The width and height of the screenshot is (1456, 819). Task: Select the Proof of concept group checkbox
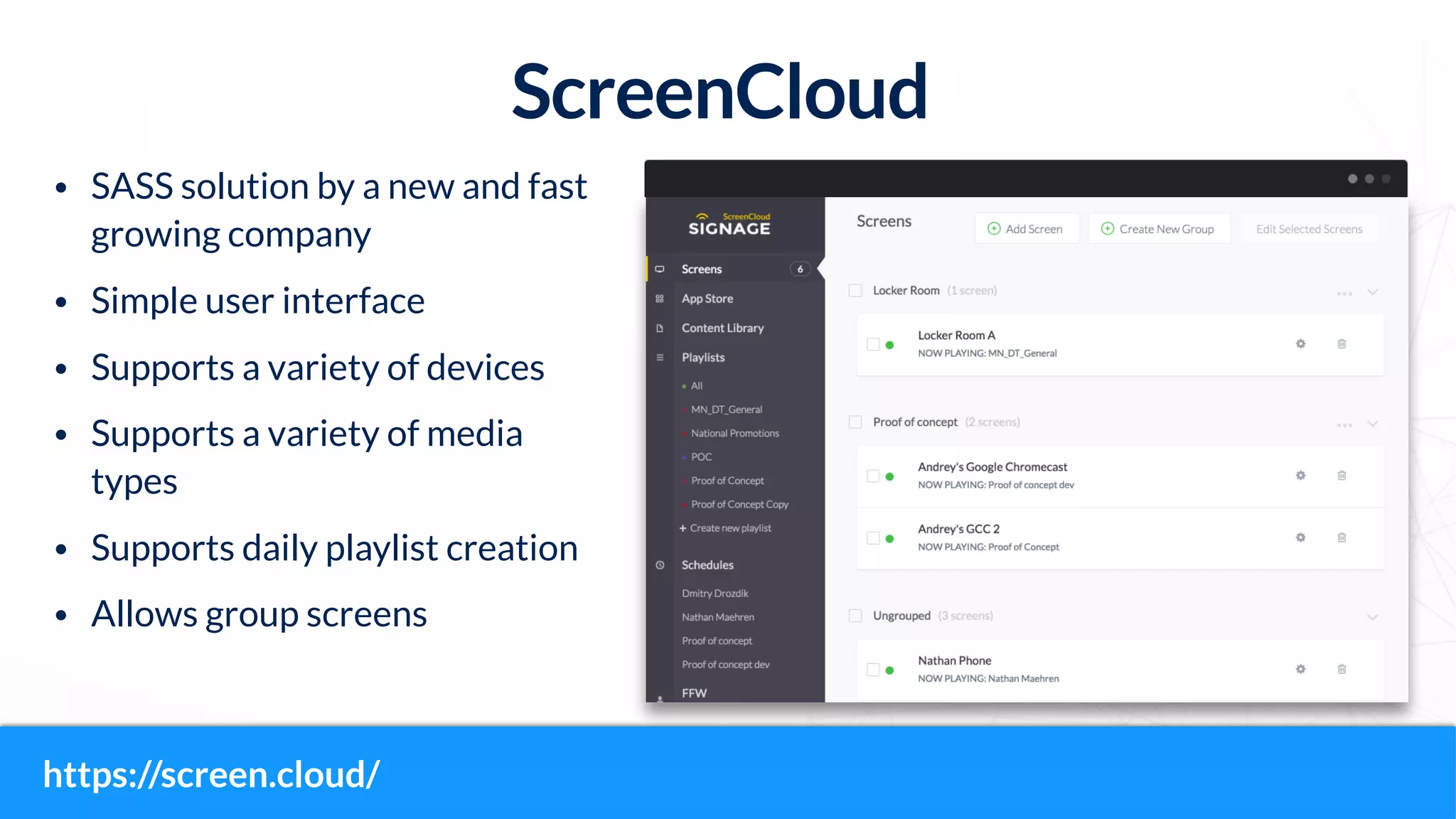[855, 422]
